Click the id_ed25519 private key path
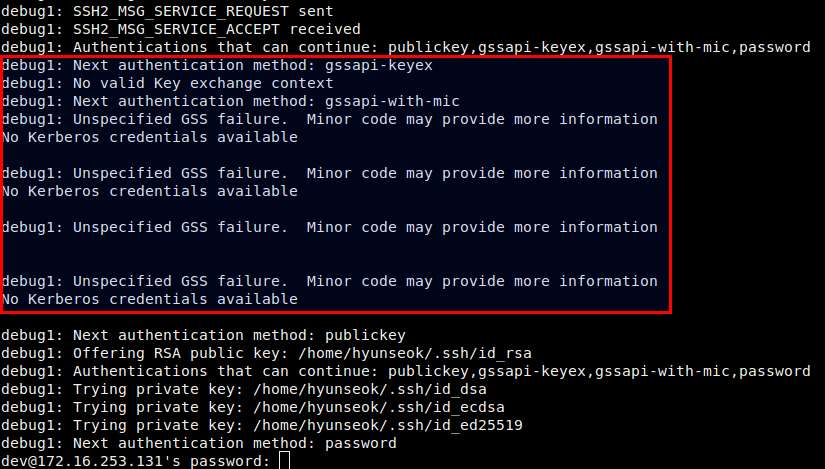 pos(388,425)
